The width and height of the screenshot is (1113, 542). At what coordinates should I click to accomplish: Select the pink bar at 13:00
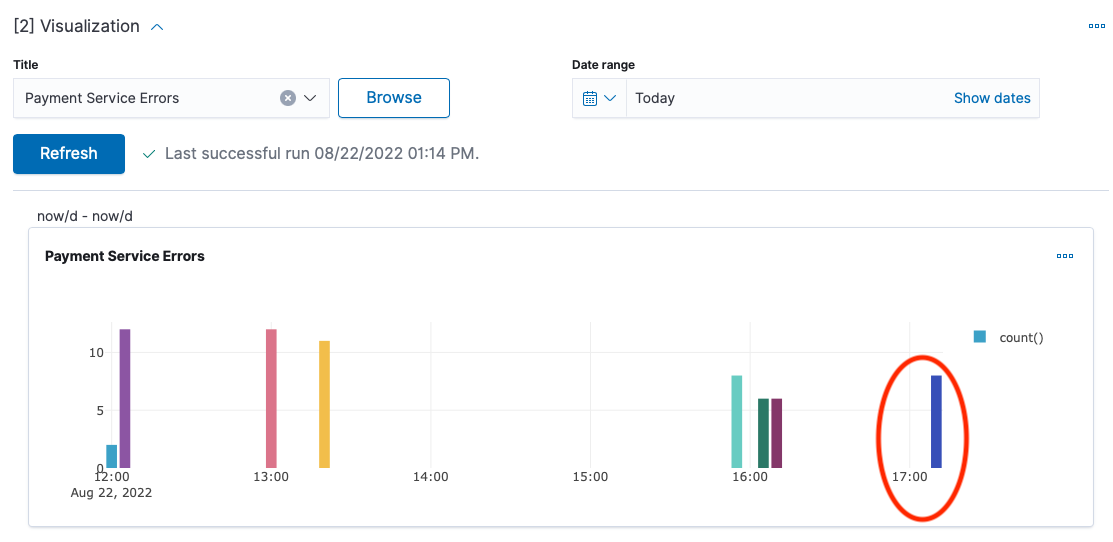(271, 398)
